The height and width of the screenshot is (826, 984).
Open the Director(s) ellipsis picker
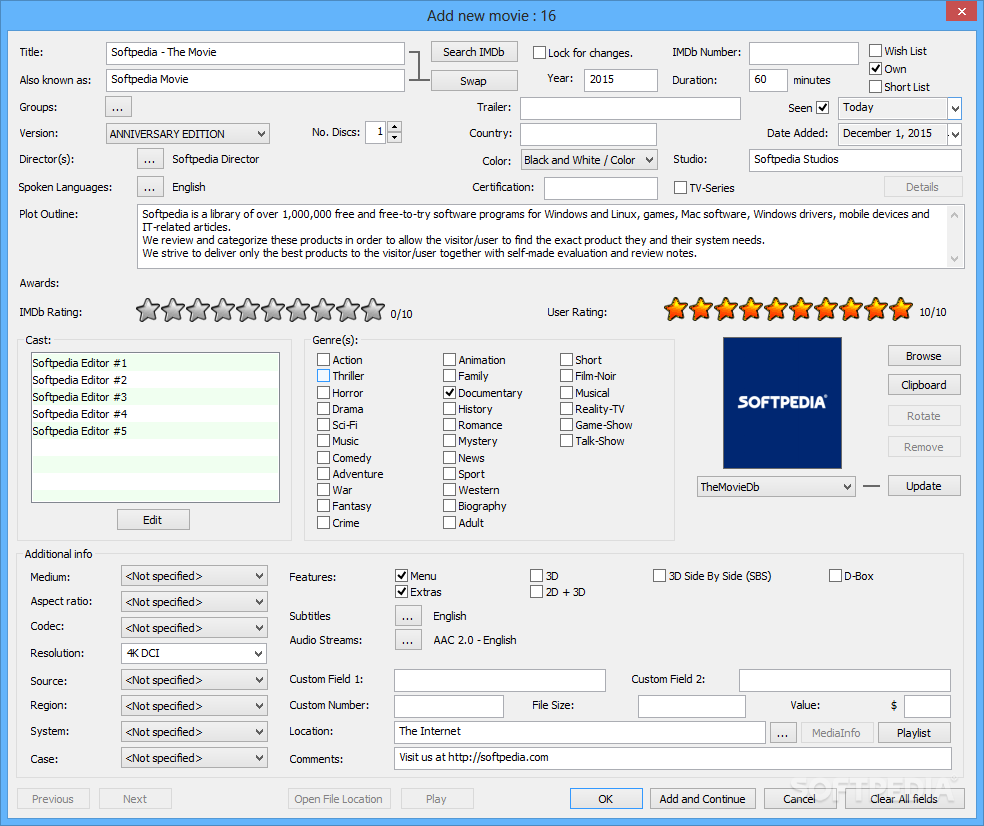(149, 159)
